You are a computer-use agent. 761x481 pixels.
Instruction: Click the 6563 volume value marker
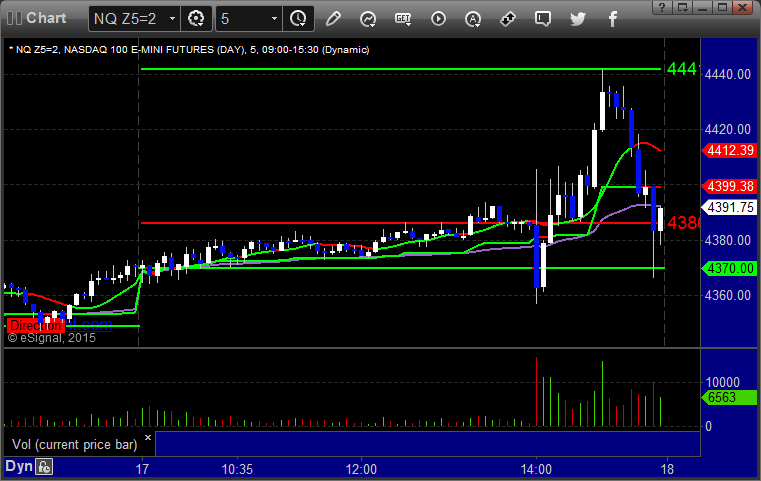tap(729, 398)
